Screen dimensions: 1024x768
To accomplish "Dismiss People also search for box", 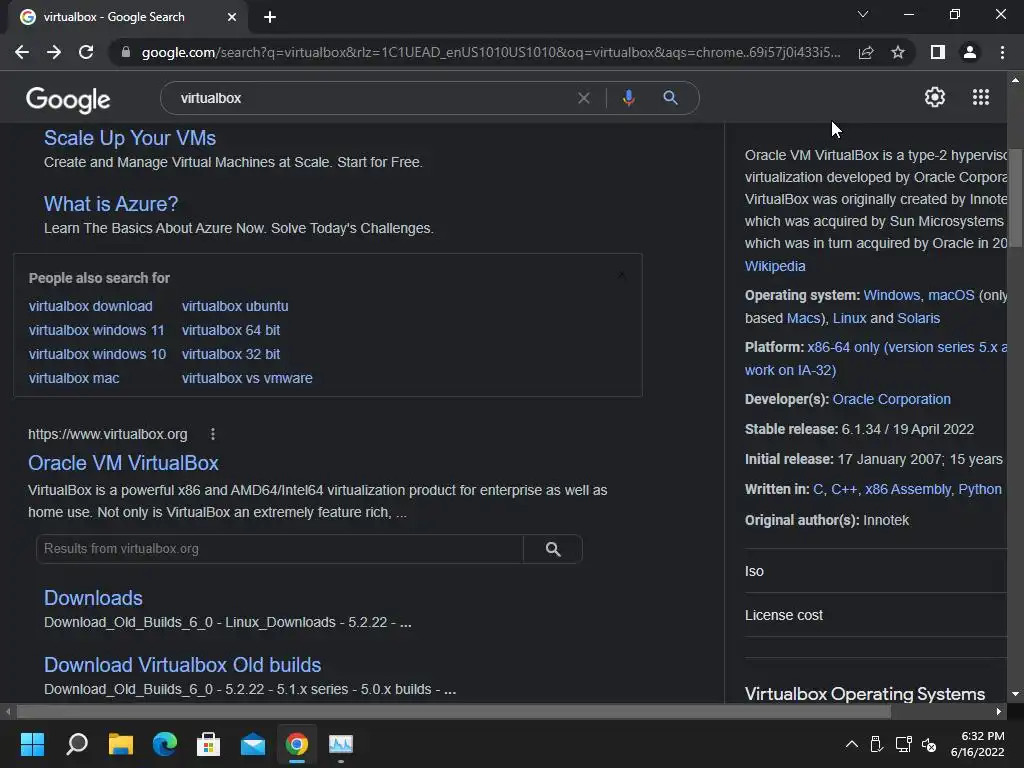I will [621, 276].
